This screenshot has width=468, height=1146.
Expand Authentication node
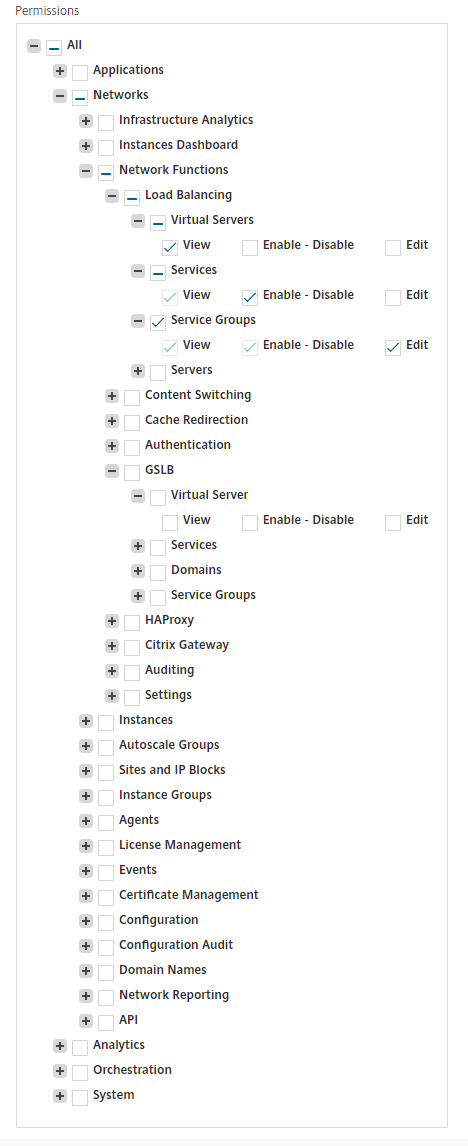pos(112,446)
